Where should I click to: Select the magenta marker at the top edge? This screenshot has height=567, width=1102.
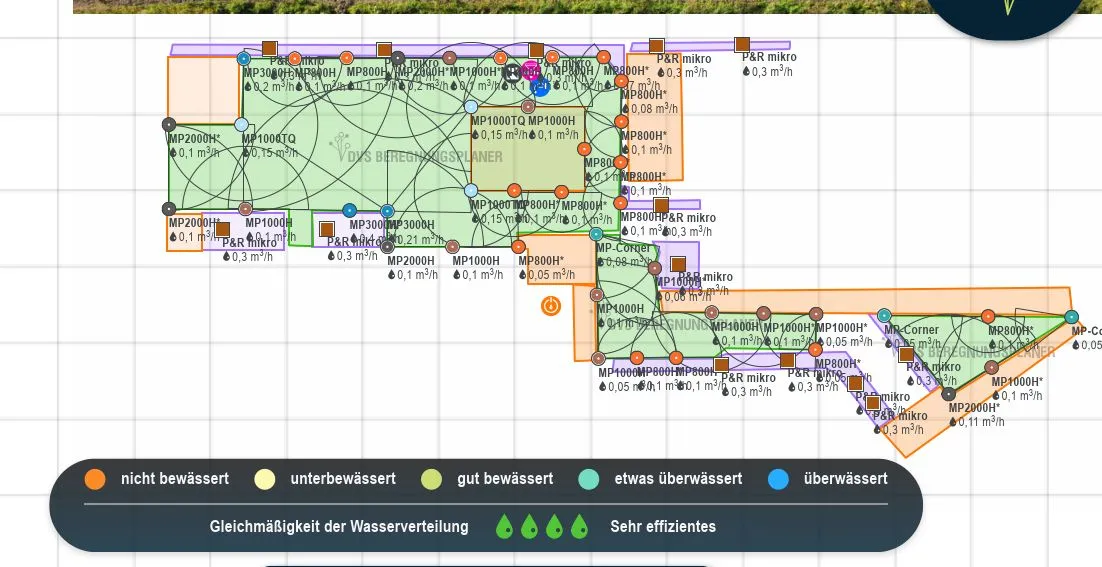pos(531,70)
